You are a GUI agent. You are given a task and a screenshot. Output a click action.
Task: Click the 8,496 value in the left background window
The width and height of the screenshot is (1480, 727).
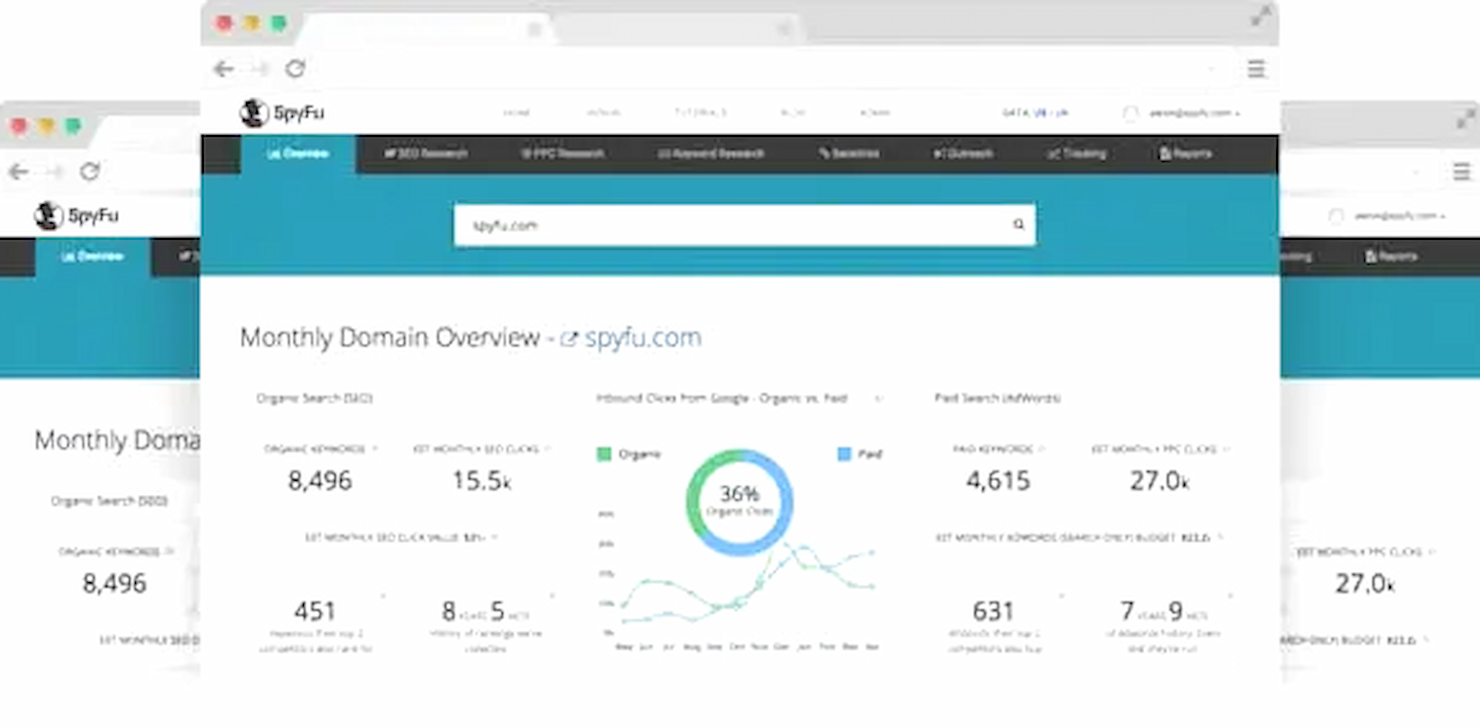point(114,583)
